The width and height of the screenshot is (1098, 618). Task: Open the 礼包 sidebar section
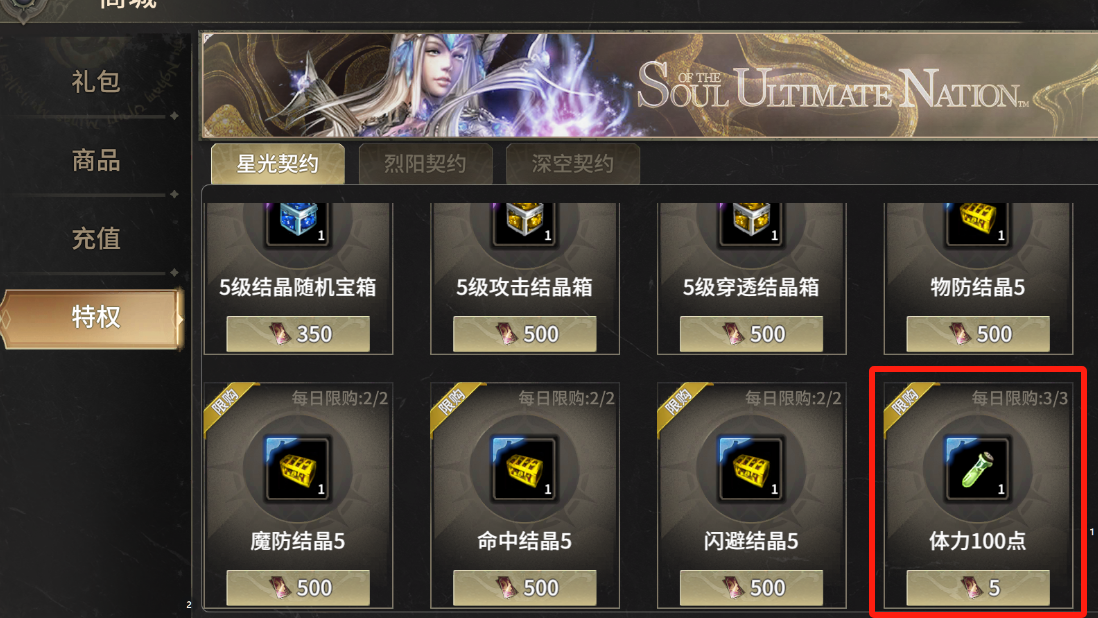pyautogui.click(x=96, y=82)
